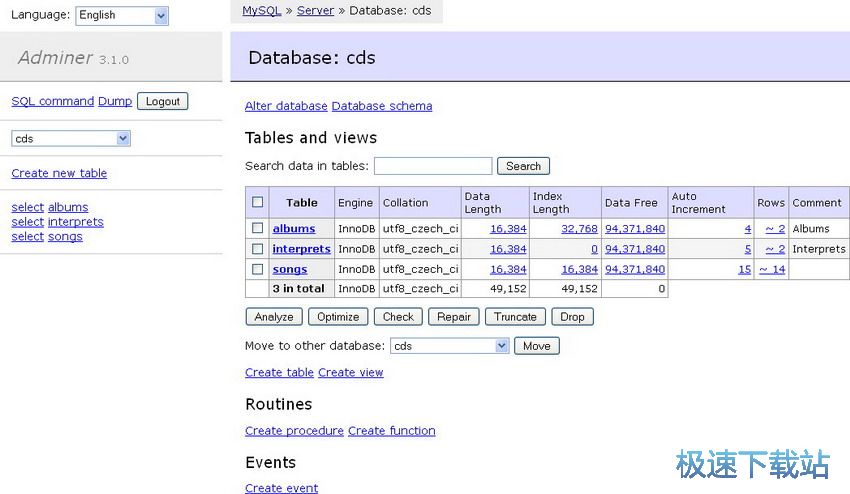Open the Alter database link
The image size is (850, 494).
(286, 106)
